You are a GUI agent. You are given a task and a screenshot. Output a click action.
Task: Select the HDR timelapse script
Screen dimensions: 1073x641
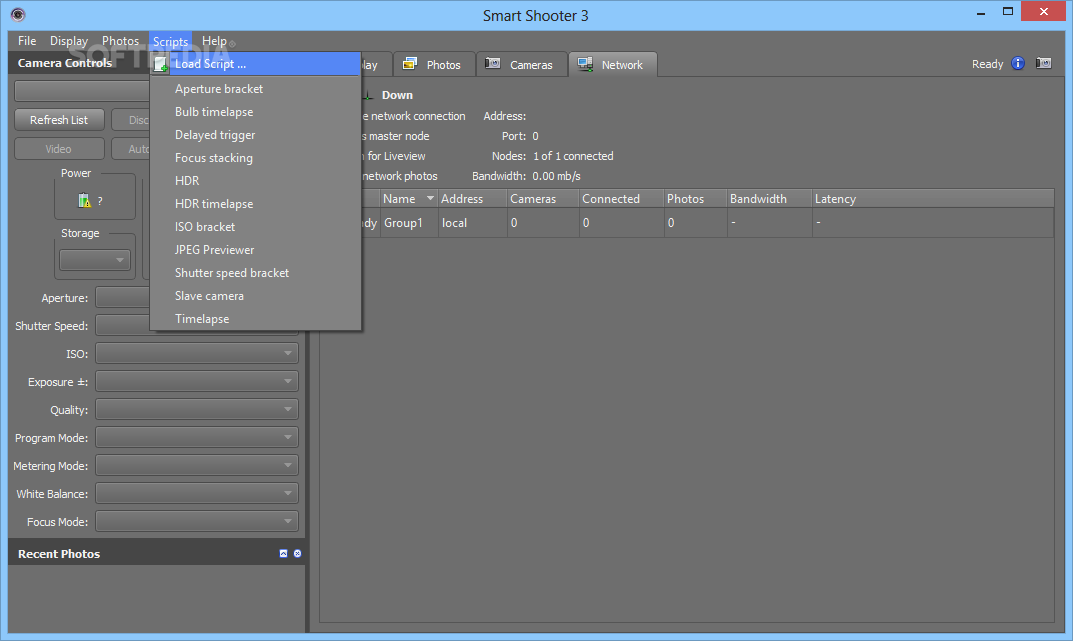(x=255, y=204)
